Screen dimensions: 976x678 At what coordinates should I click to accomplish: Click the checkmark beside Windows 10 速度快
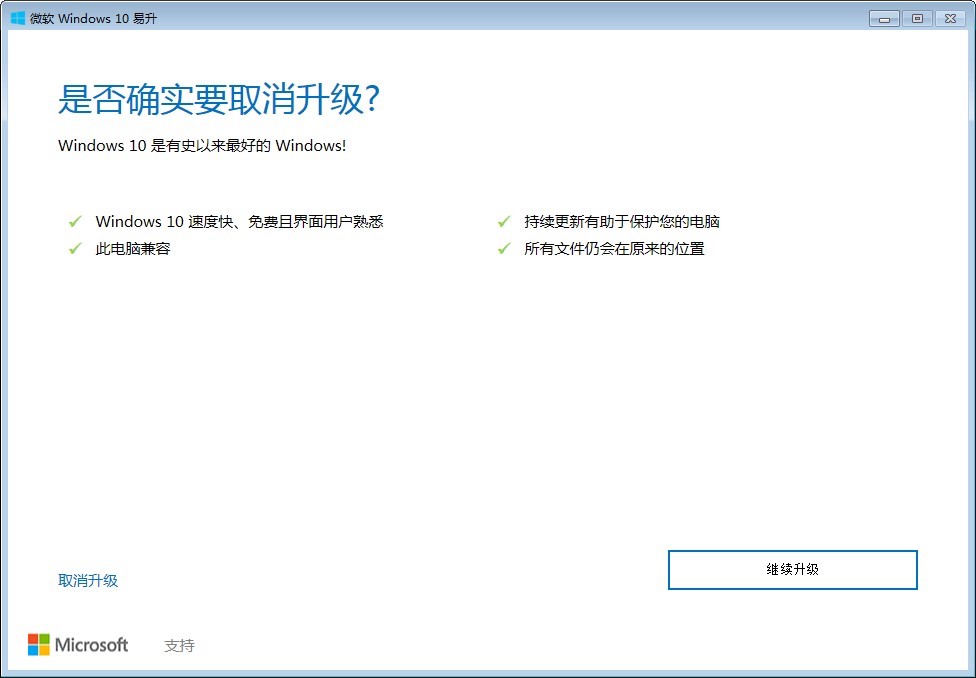[x=74, y=221]
